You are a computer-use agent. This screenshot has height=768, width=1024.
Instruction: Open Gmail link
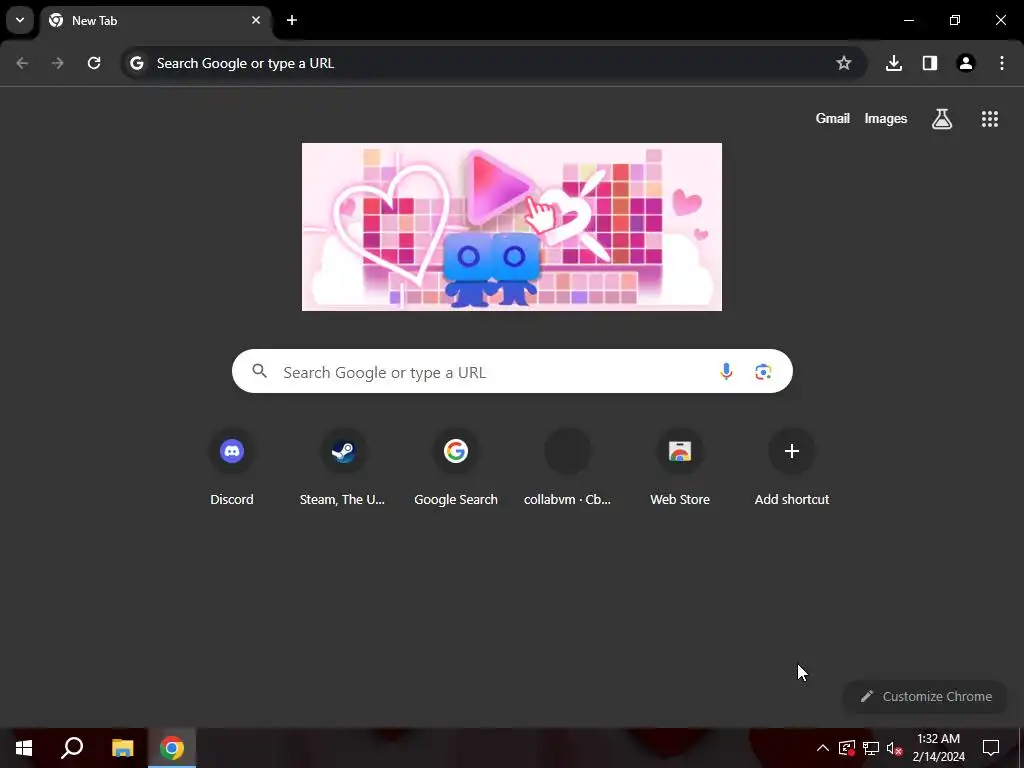(833, 118)
